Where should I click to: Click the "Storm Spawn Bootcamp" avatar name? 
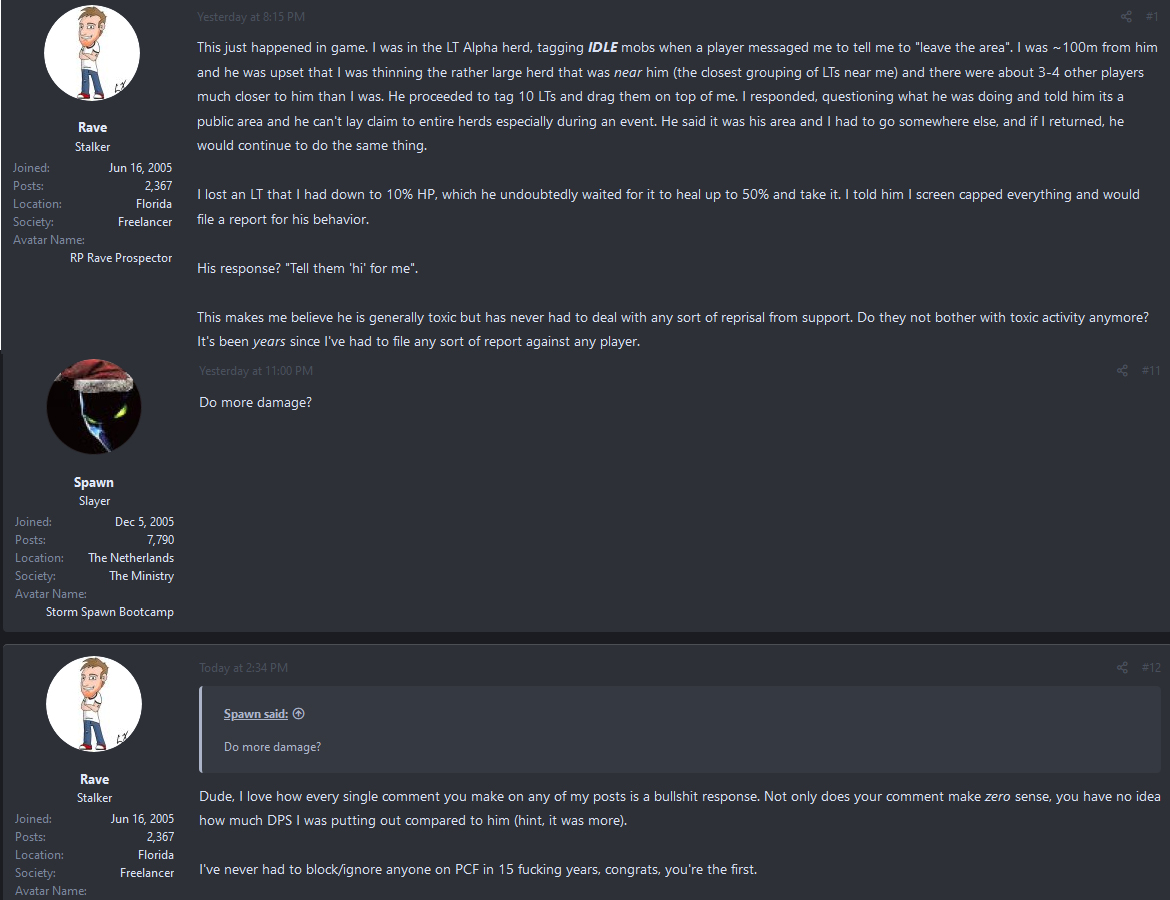tap(110, 612)
